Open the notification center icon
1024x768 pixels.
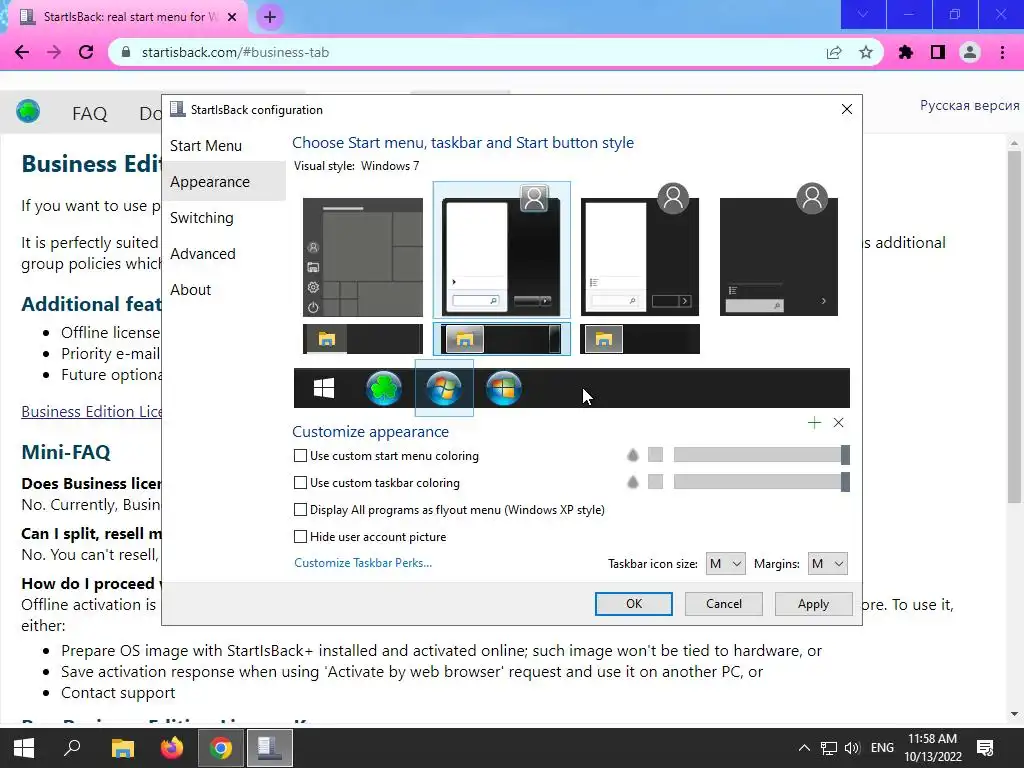tap(985, 748)
